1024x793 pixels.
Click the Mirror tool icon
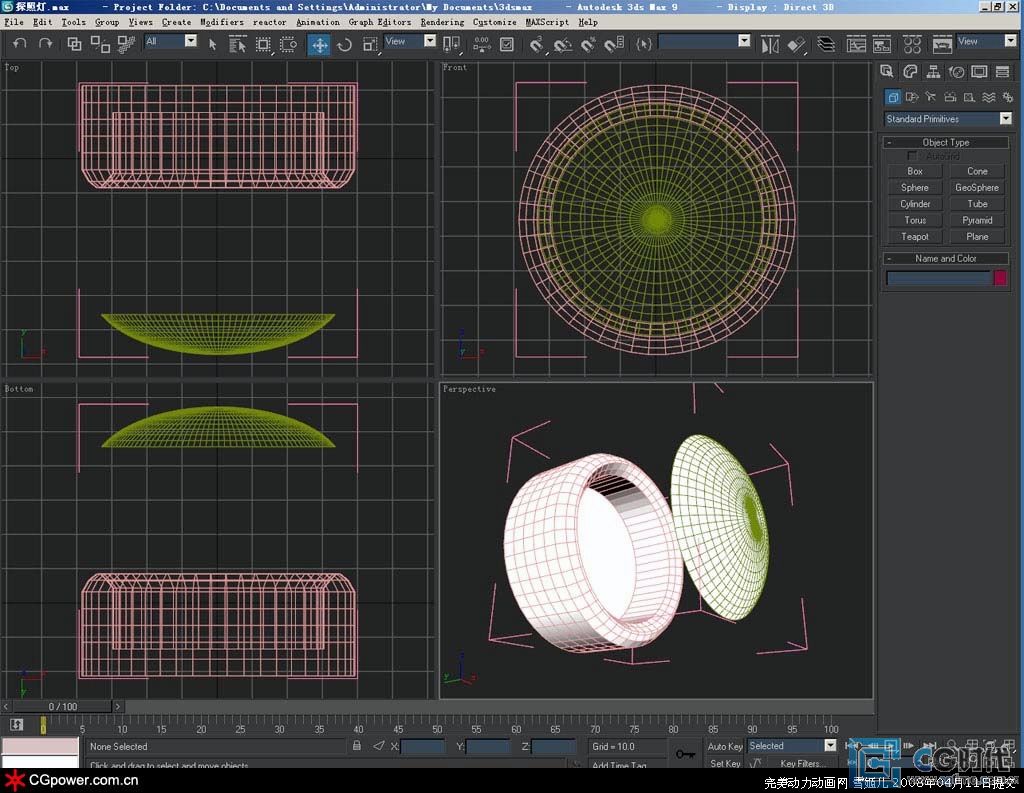tap(770, 44)
